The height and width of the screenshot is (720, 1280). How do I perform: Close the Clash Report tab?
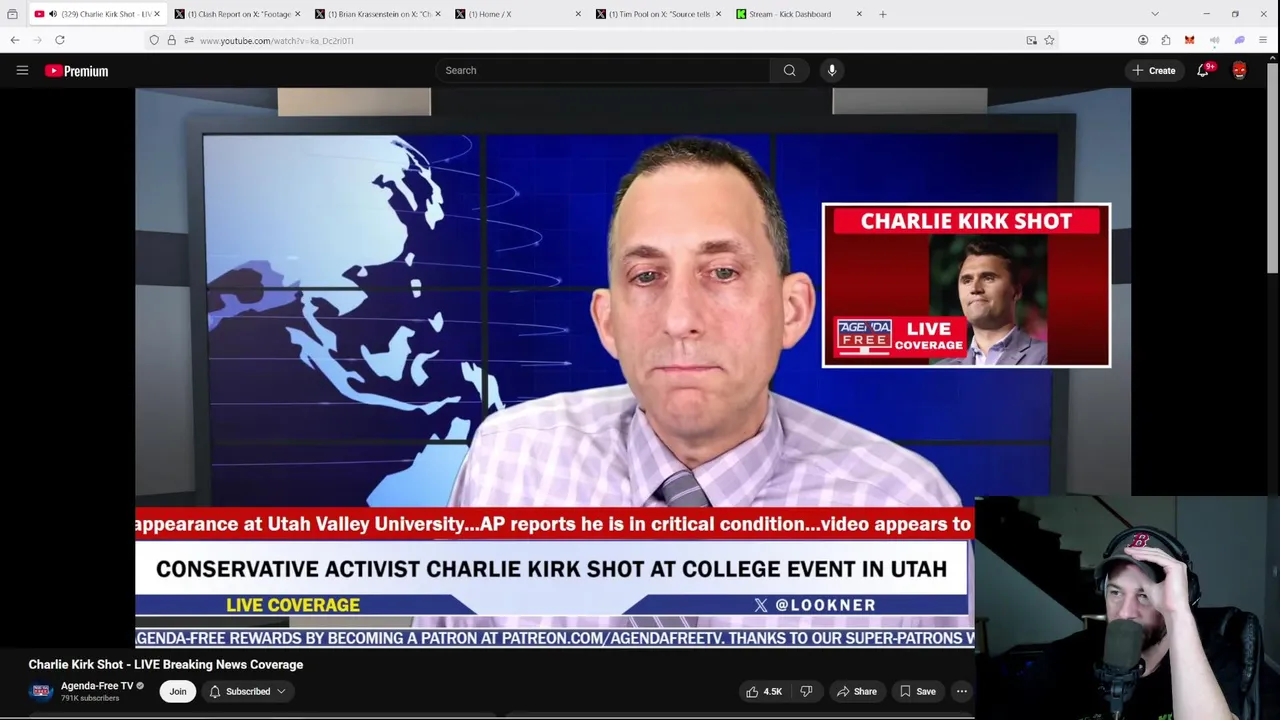[x=297, y=14]
